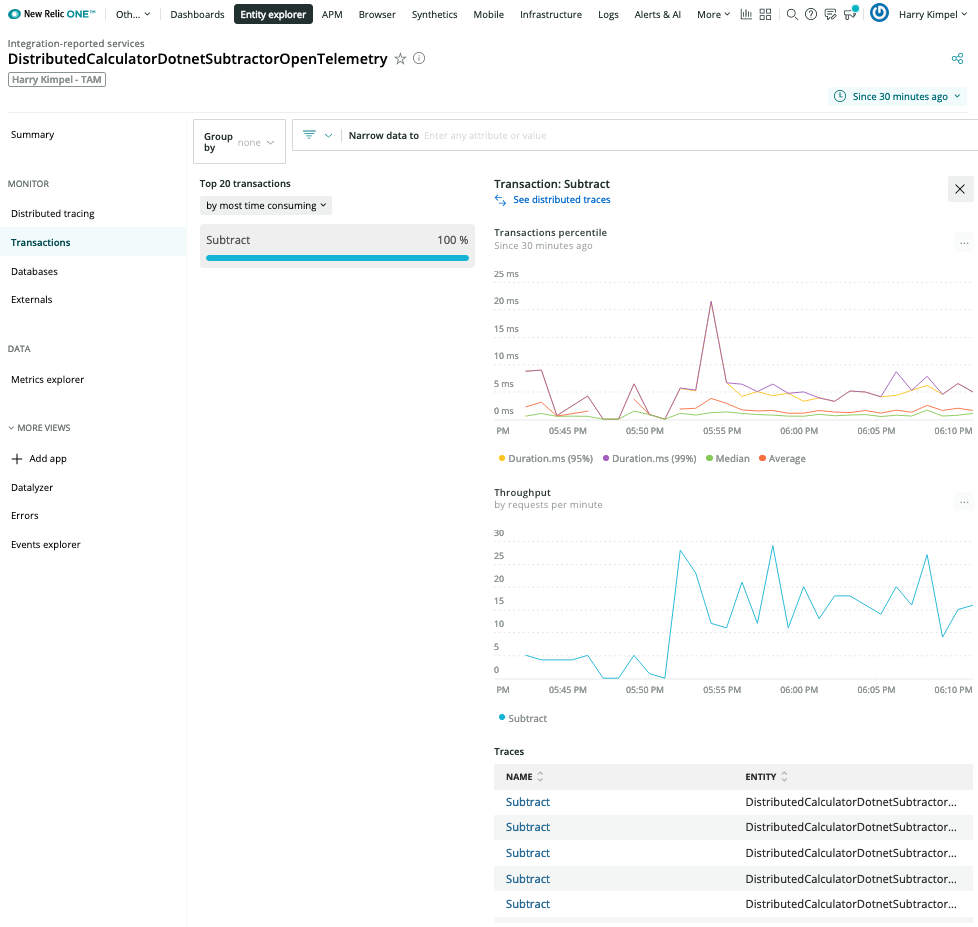Viewport: 978px width, 927px height.
Task: Open 'by most time consuming' sort dropdown
Action: (x=266, y=206)
